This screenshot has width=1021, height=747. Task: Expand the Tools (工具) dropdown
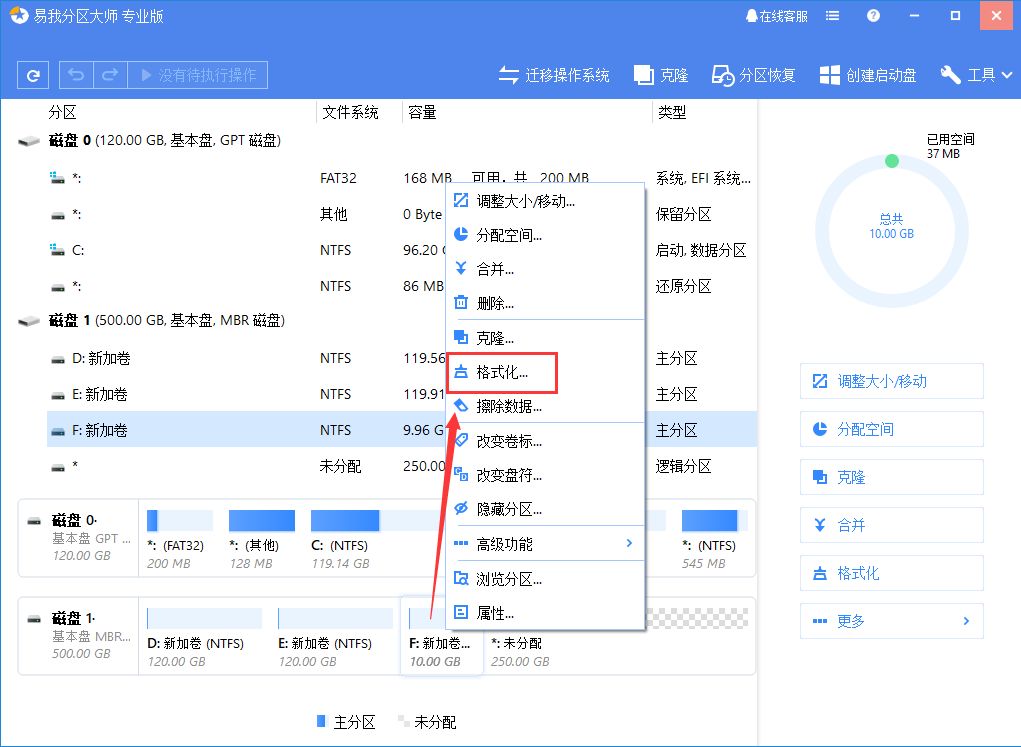point(977,75)
